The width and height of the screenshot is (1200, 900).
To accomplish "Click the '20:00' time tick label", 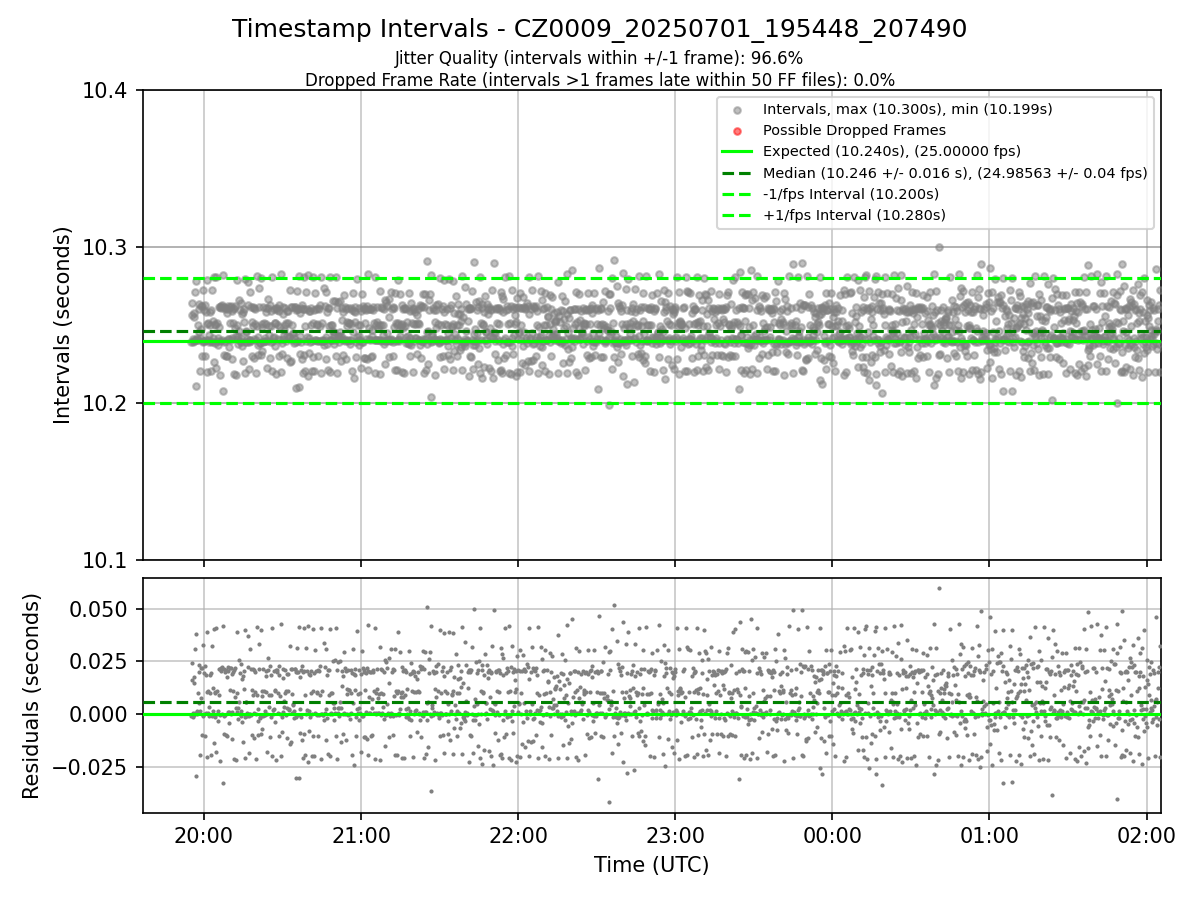I will 204,834.
